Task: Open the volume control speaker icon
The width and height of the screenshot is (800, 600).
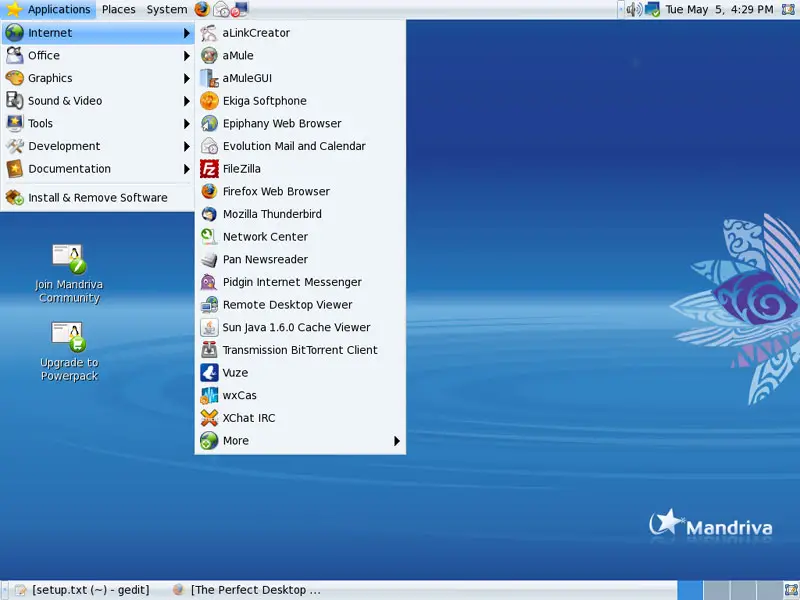Action: tap(634, 9)
